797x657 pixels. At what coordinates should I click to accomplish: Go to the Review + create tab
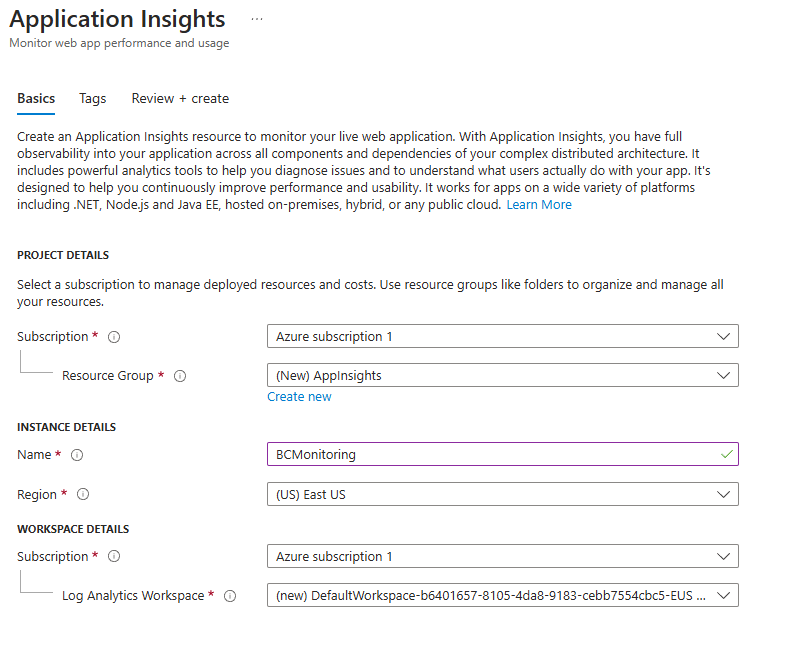click(180, 99)
